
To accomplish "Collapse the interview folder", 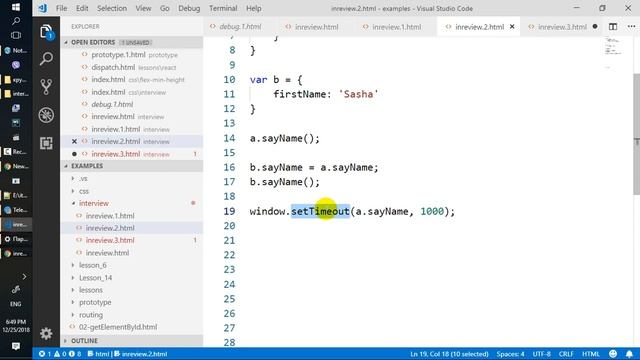I will pos(93,203).
